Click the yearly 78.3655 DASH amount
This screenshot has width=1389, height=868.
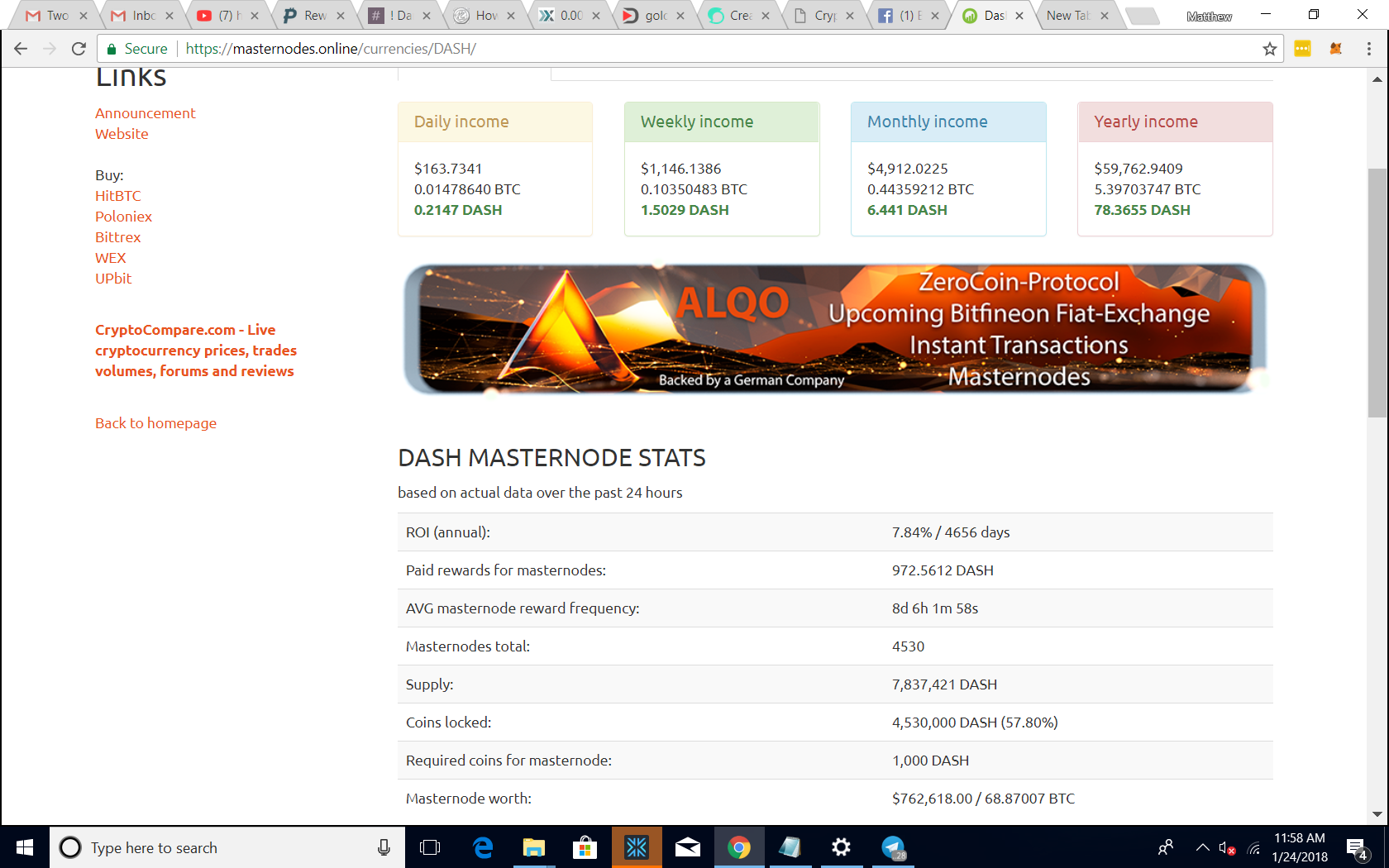coord(1142,210)
